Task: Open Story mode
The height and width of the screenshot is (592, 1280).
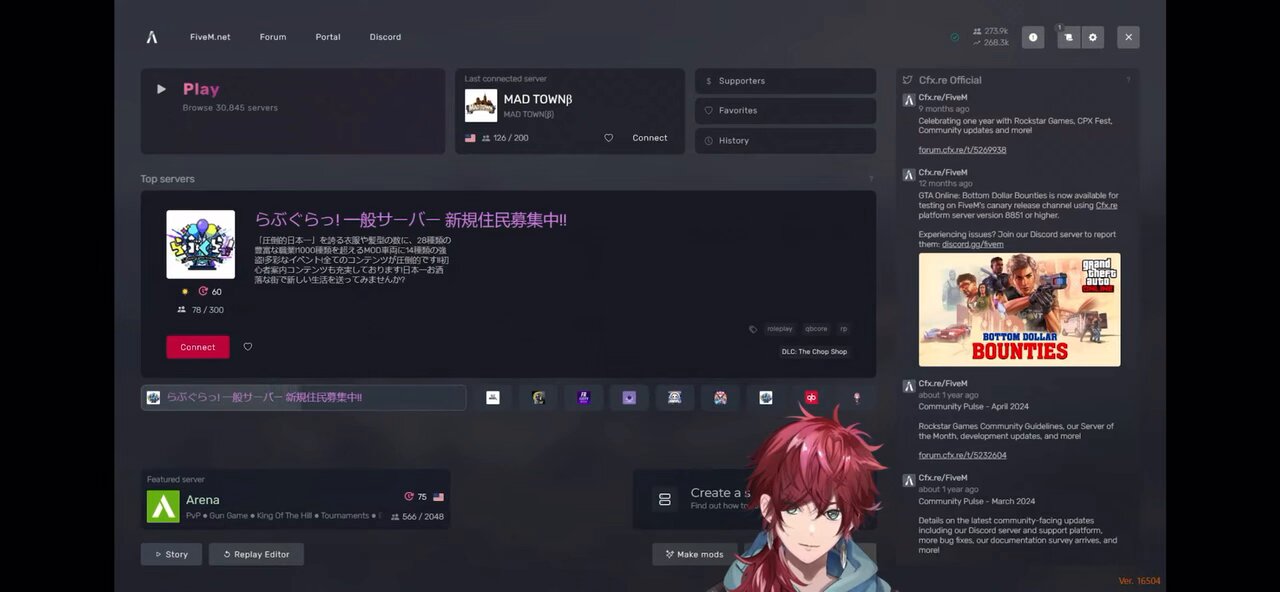Action: [x=171, y=554]
